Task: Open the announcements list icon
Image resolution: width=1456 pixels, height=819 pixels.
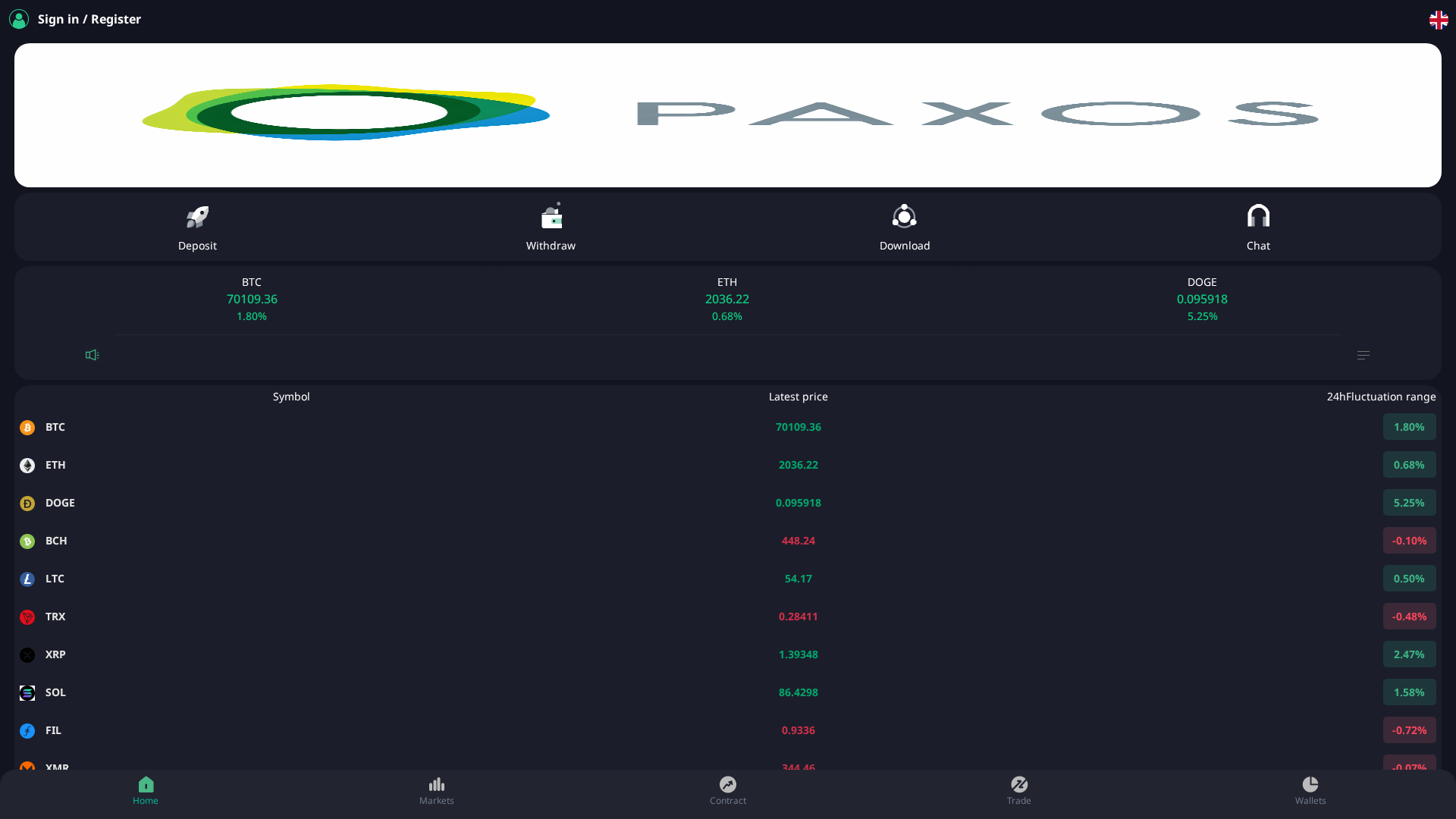Action: coord(1362,354)
